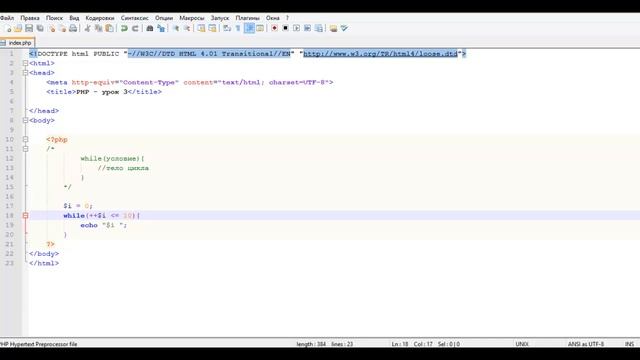640x360 pixels.
Task: Click the Close All toolbar icon
Action: [x=62, y=28]
